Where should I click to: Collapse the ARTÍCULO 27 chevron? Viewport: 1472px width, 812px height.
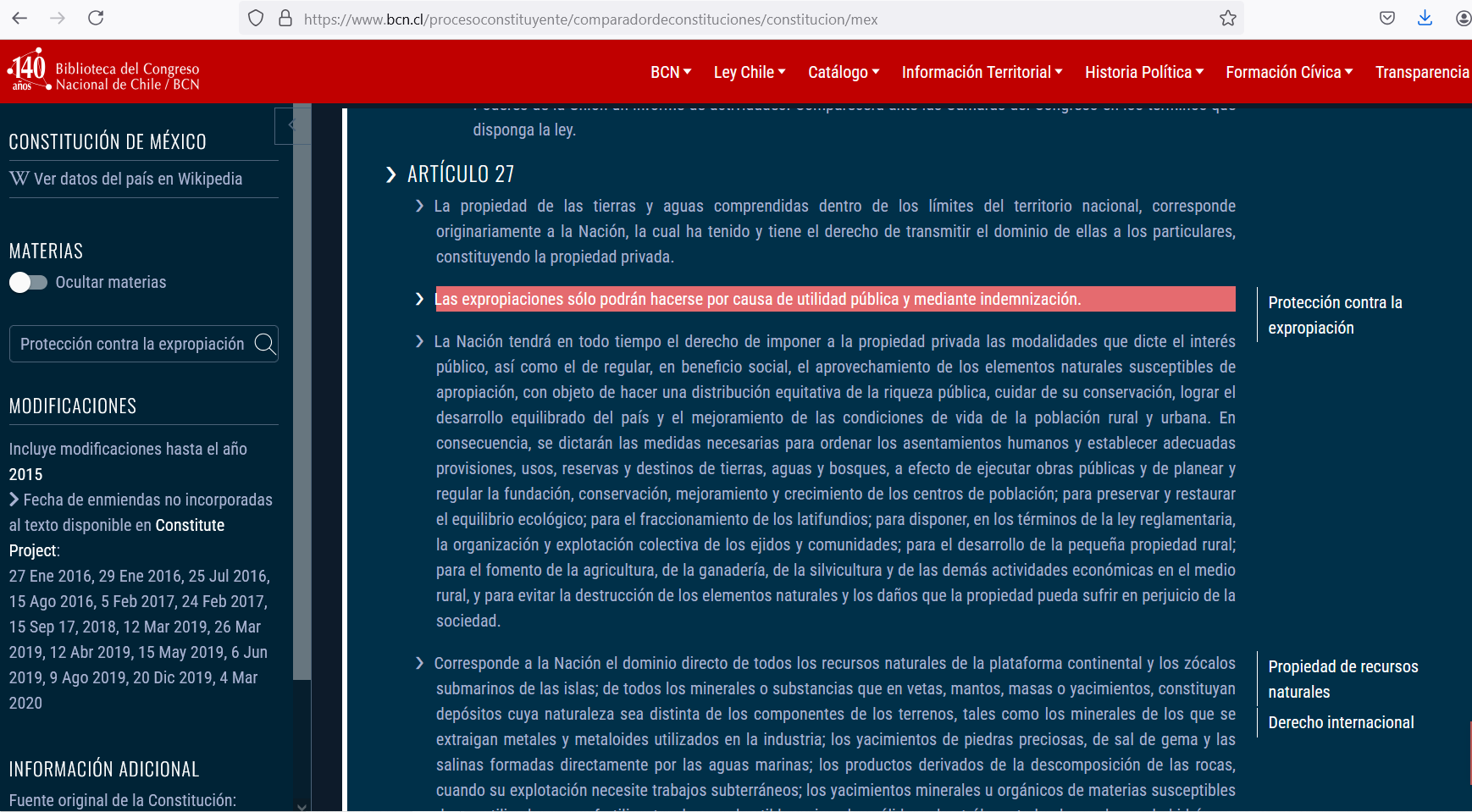tap(390, 174)
